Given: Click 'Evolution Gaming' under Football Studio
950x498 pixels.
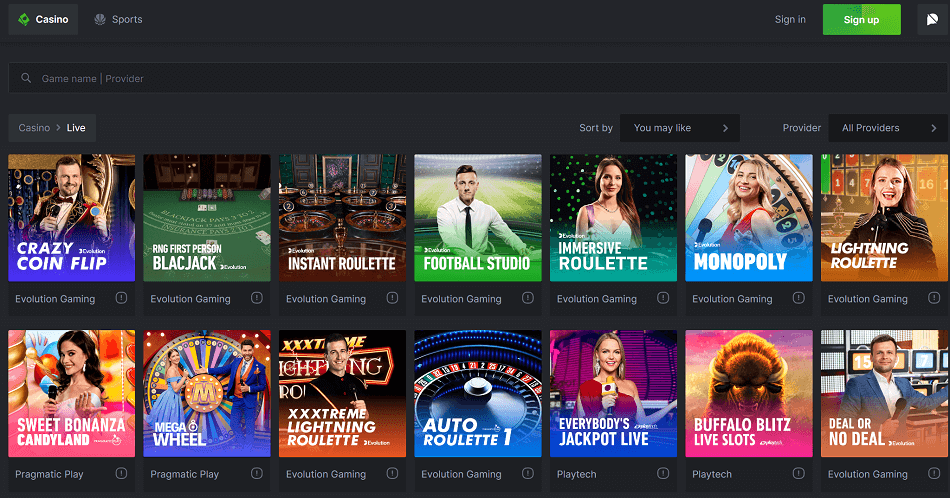Looking at the screenshot, I should (x=462, y=299).
